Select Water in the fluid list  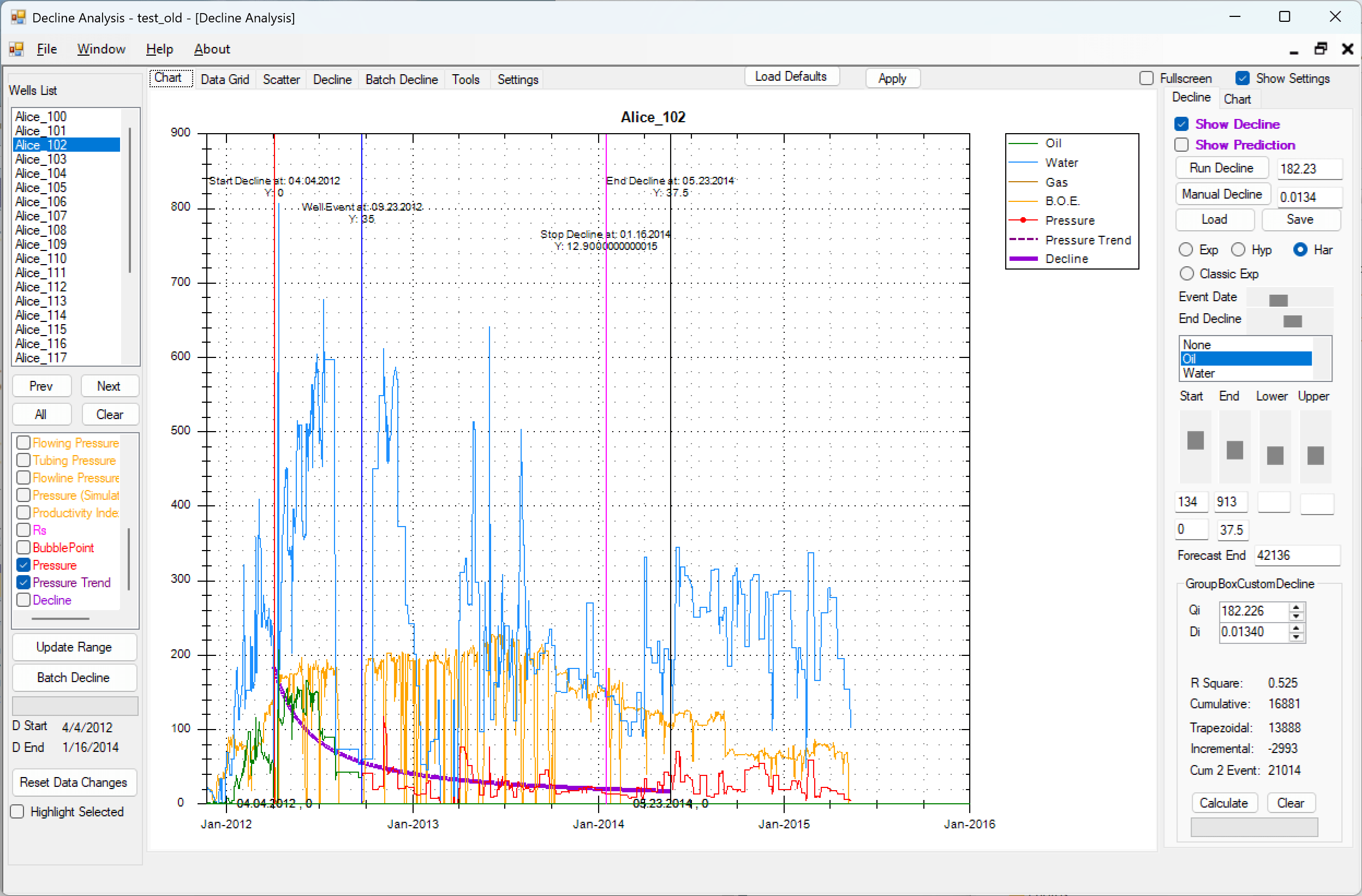[x=1245, y=373]
